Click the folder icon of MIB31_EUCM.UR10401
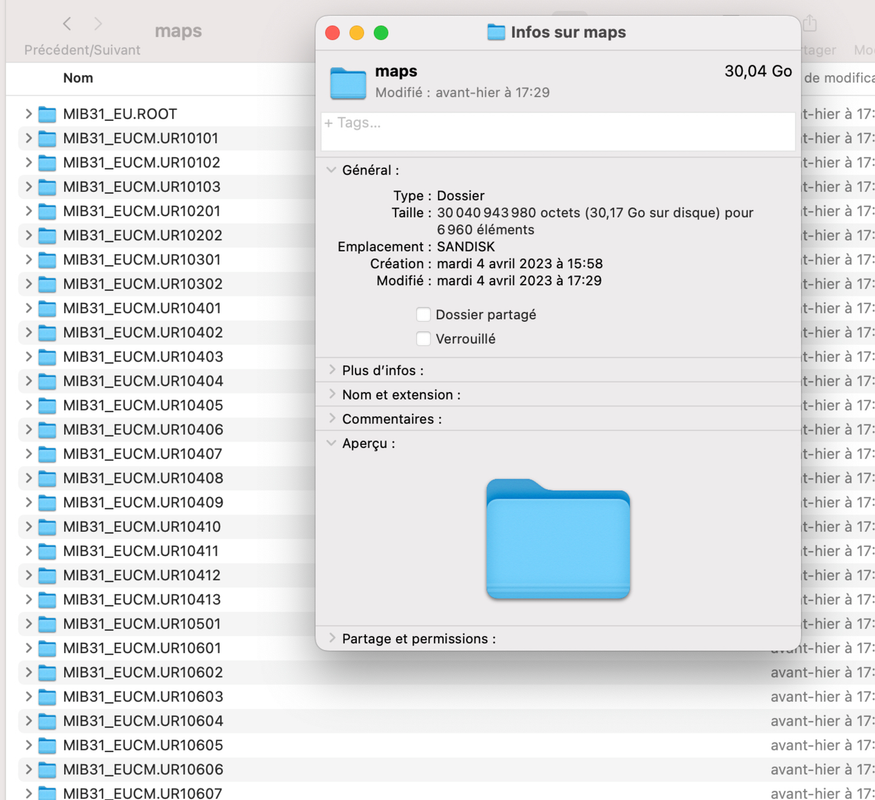 (x=47, y=309)
